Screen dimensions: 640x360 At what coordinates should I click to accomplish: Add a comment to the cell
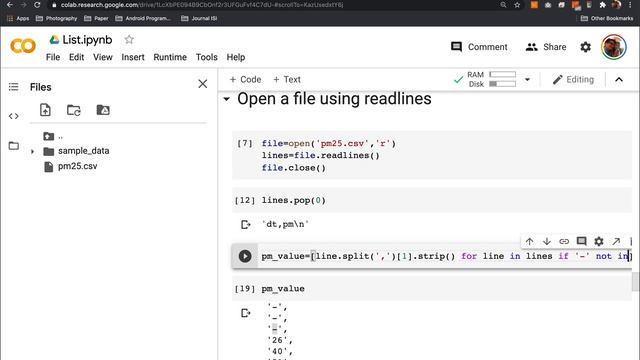(x=581, y=242)
